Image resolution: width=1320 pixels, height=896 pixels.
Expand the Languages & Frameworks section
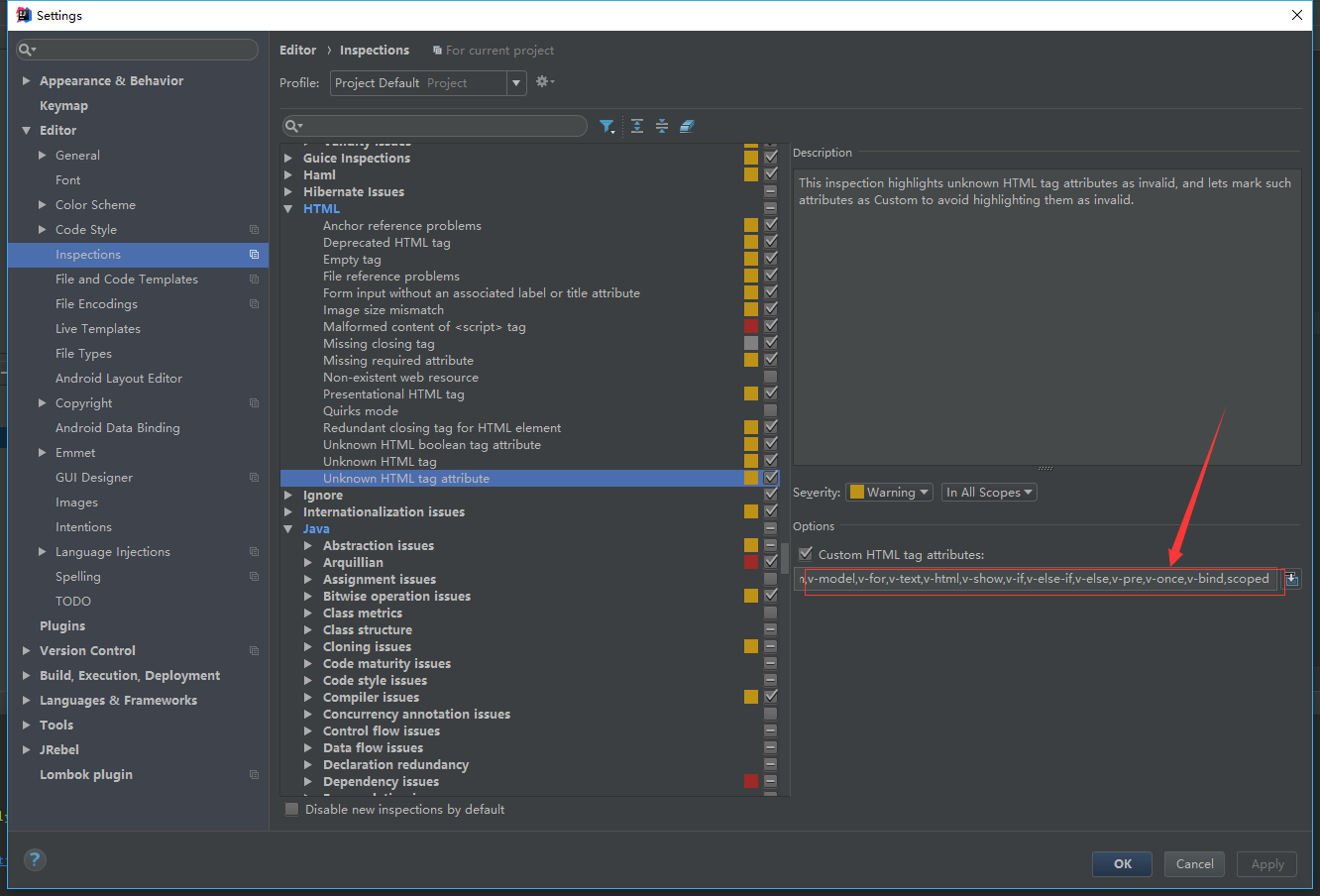point(26,701)
